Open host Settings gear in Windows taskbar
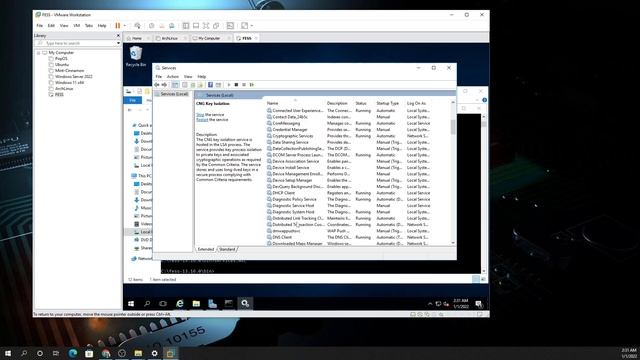 (154, 353)
